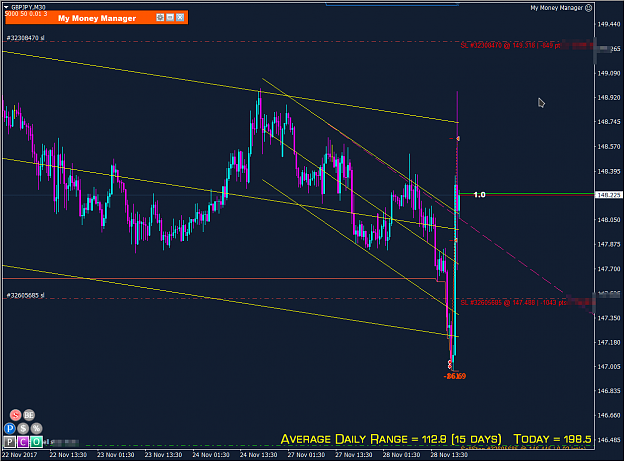Image resolution: width=625 pixels, height=462 pixels.
Task: Click the 28 Nov 13:30 time axis label
Action: pos(449,455)
